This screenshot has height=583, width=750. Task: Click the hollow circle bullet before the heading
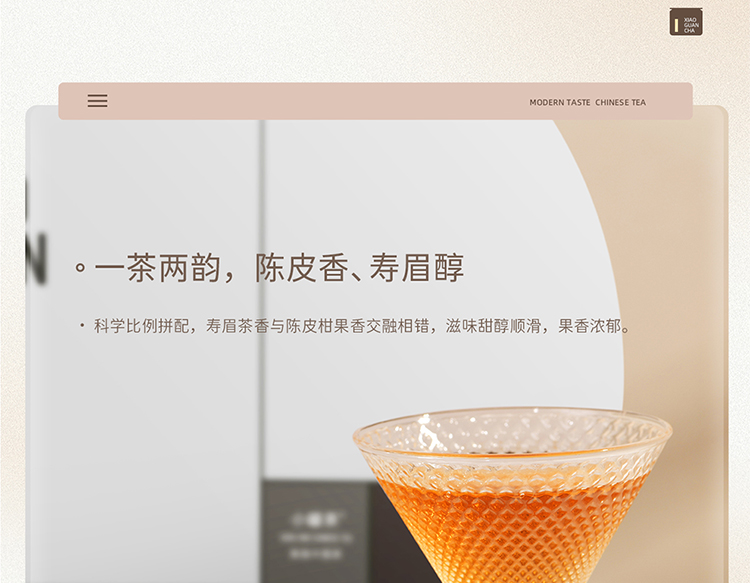click(x=80, y=269)
